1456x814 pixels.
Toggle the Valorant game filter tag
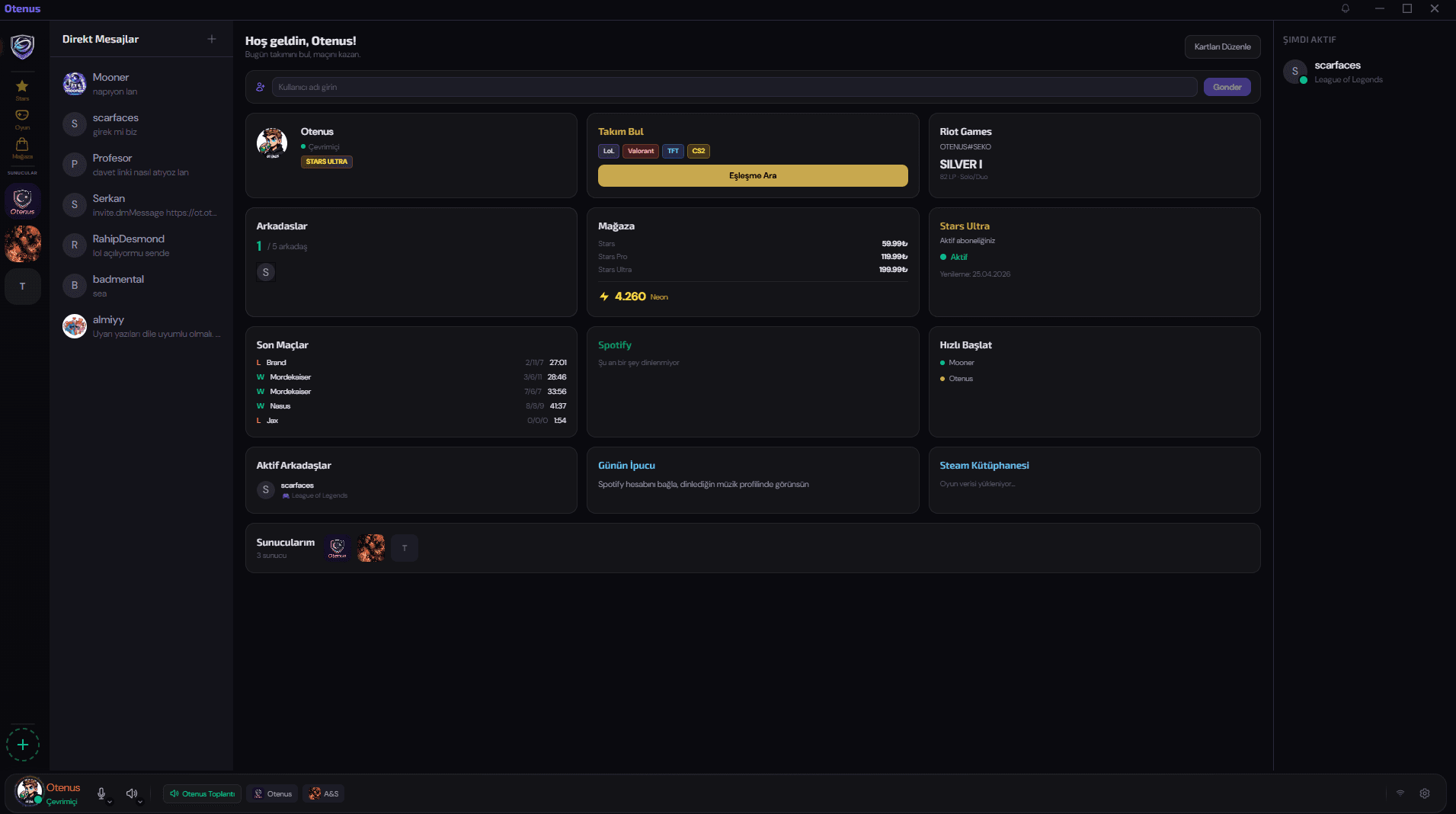tap(641, 151)
